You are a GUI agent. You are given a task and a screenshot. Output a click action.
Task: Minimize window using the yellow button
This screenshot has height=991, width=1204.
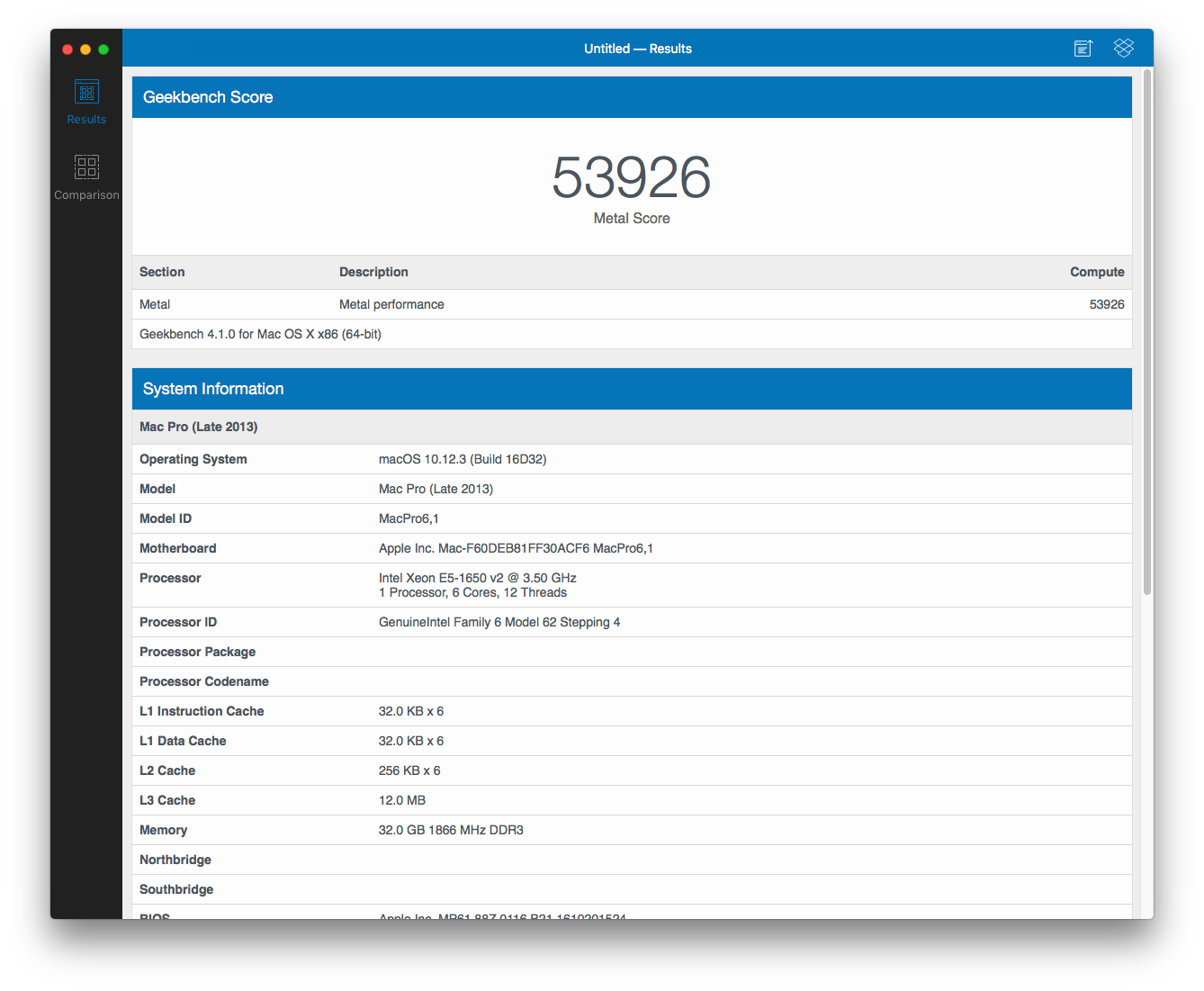pyautogui.click(x=85, y=50)
